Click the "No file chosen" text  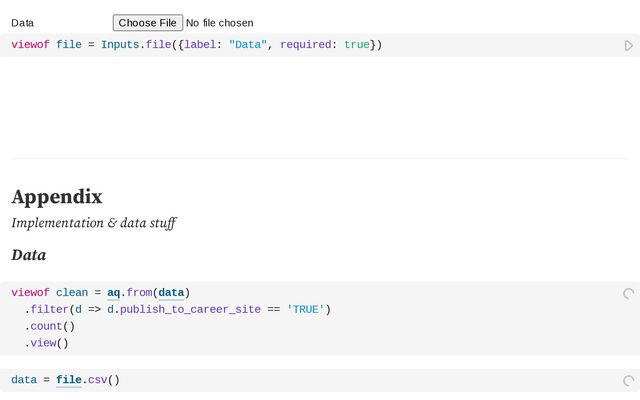(220, 22)
